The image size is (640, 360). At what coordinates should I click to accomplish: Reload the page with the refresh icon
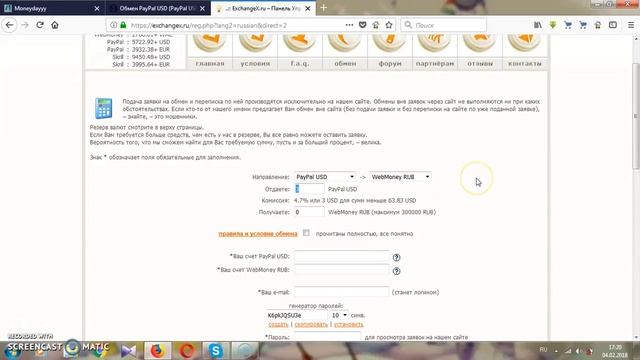coord(40,25)
